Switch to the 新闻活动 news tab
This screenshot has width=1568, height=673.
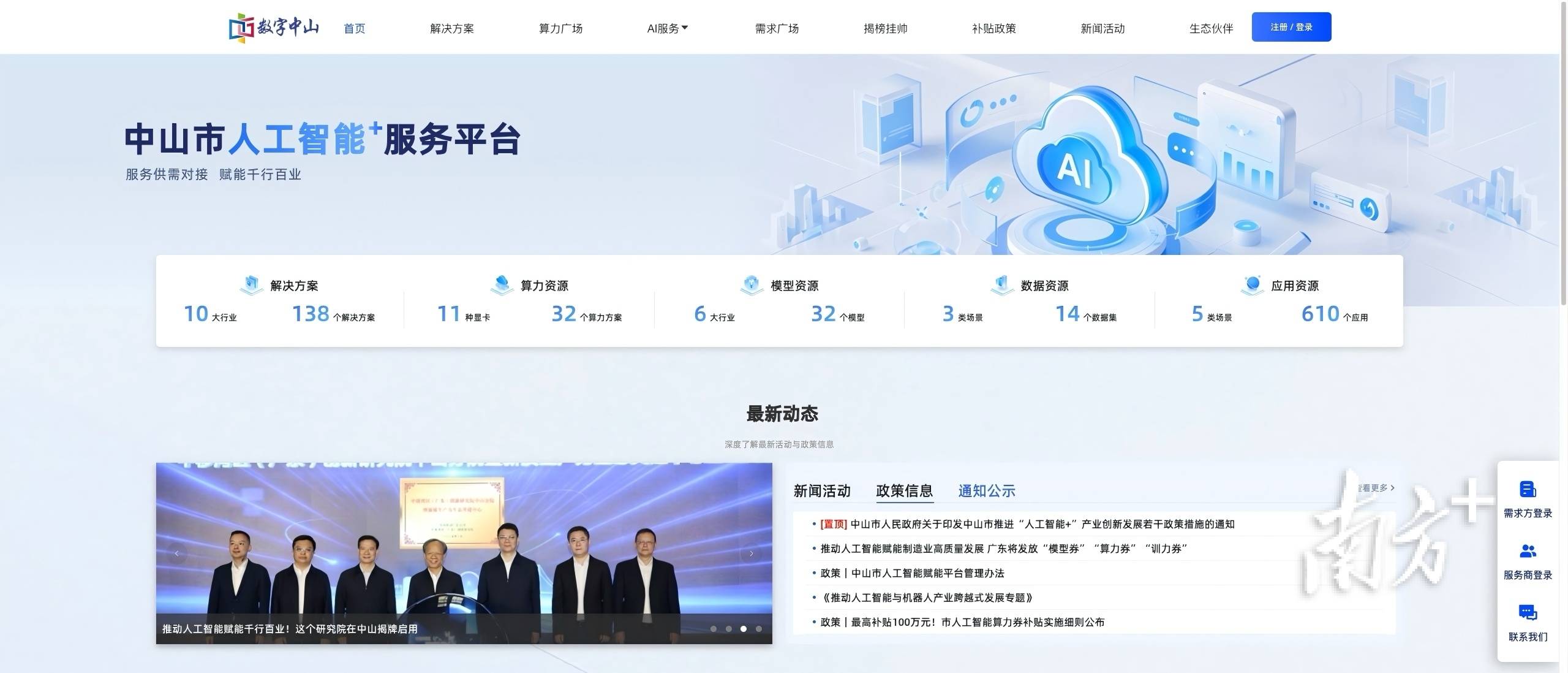[822, 491]
